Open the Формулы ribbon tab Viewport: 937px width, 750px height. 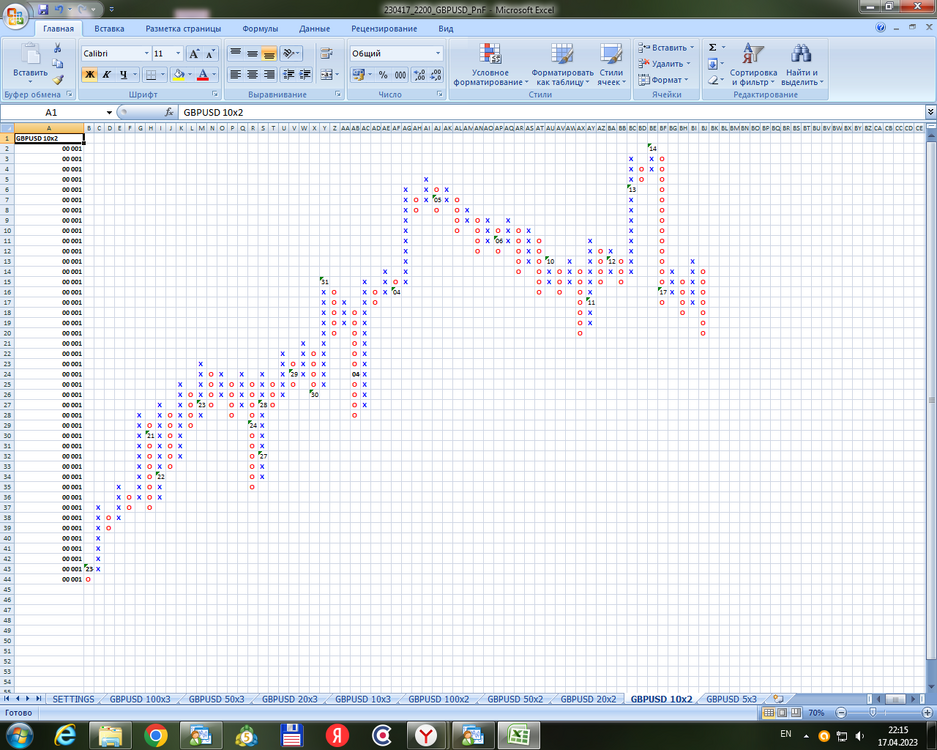click(260, 29)
